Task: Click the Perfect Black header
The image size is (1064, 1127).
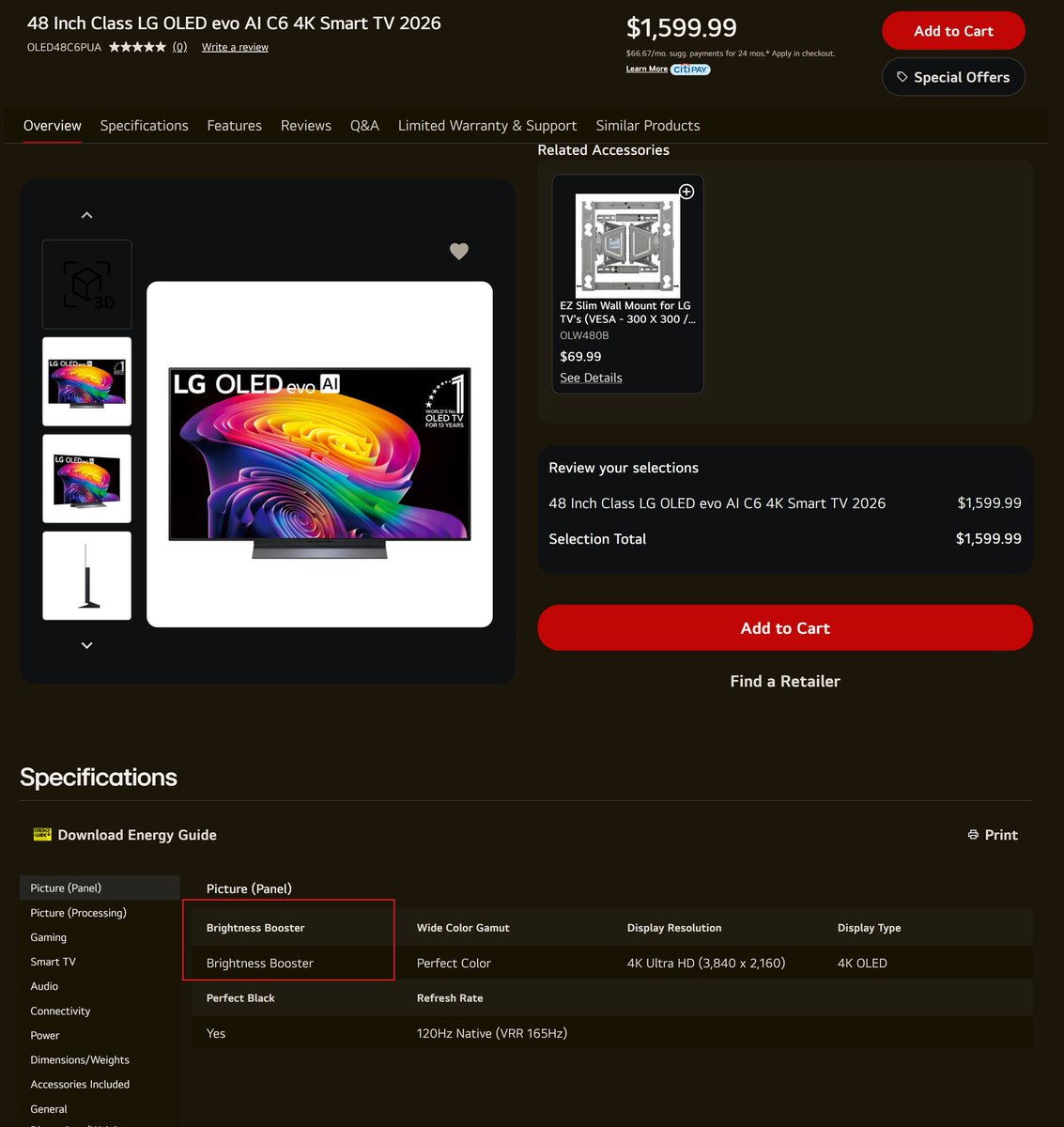Action: pyautogui.click(x=240, y=998)
